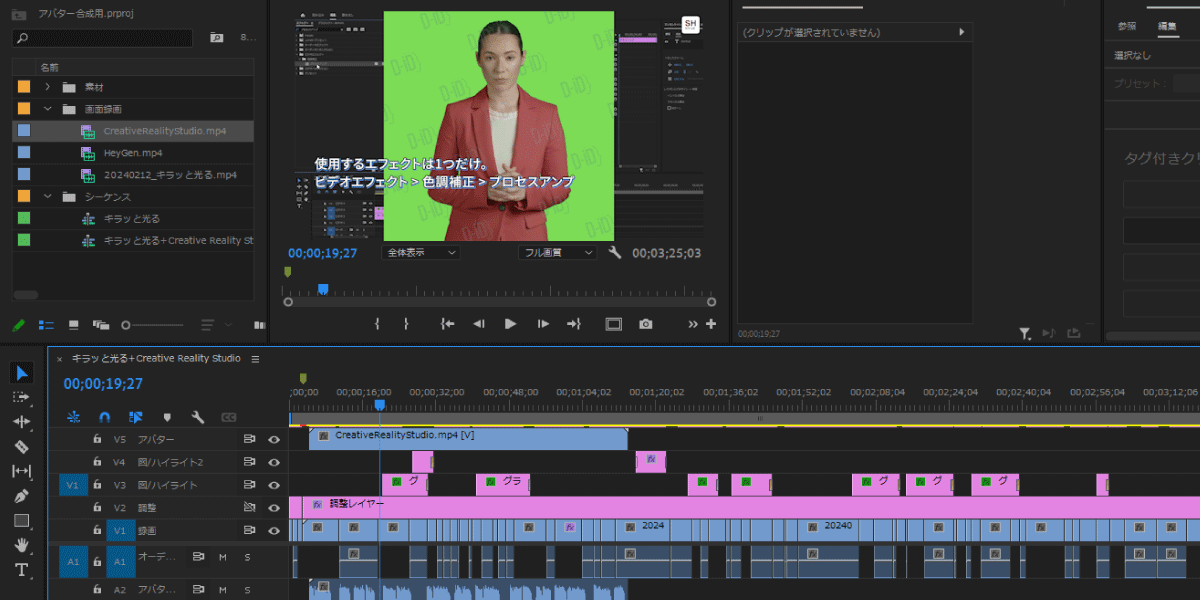Click the Mark In bracket button
This screenshot has width=1200, height=600.
tap(377, 324)
